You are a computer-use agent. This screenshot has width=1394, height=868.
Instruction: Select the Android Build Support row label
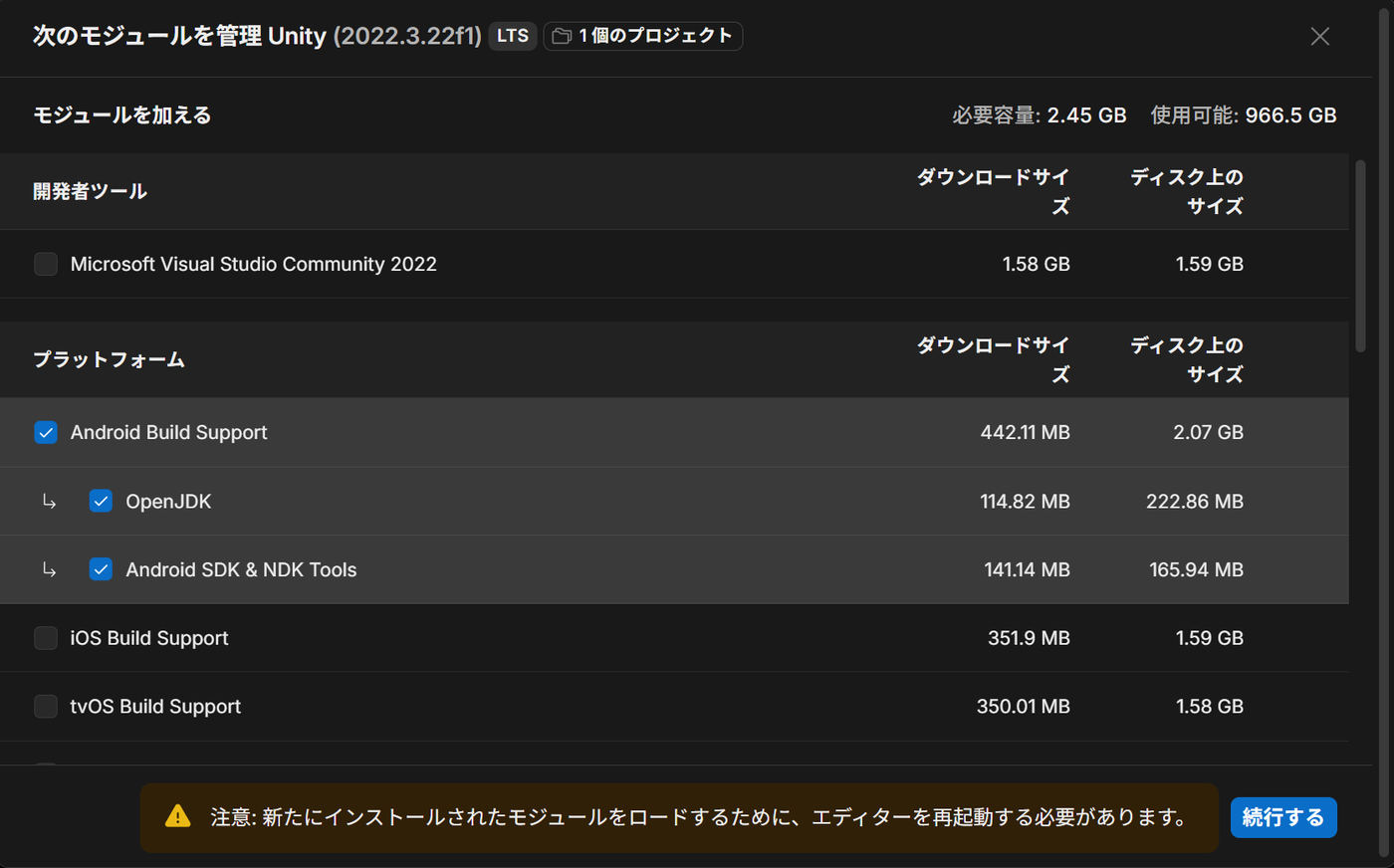169,432
